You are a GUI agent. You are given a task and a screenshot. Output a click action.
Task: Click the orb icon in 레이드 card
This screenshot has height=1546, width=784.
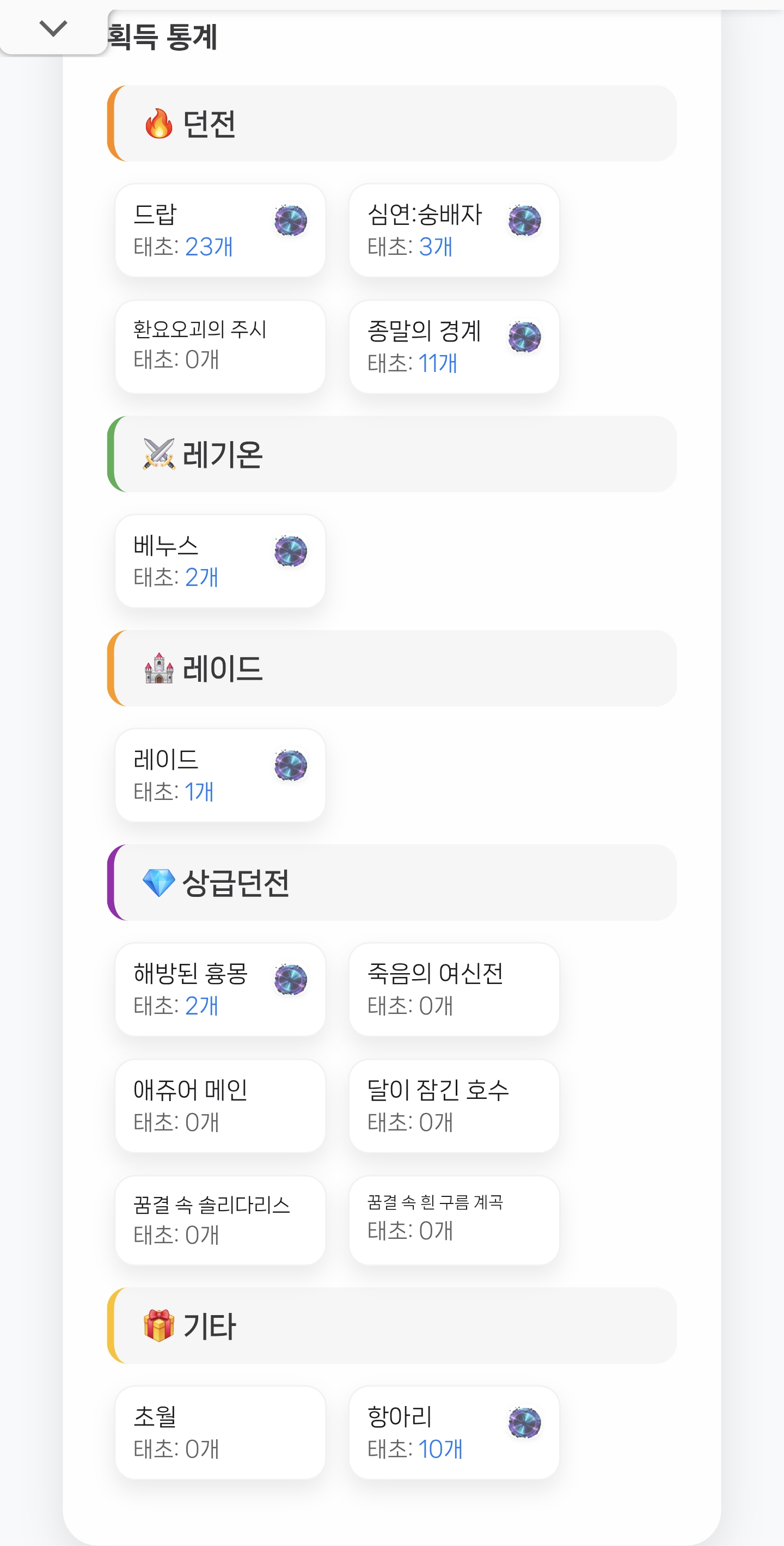291,766
